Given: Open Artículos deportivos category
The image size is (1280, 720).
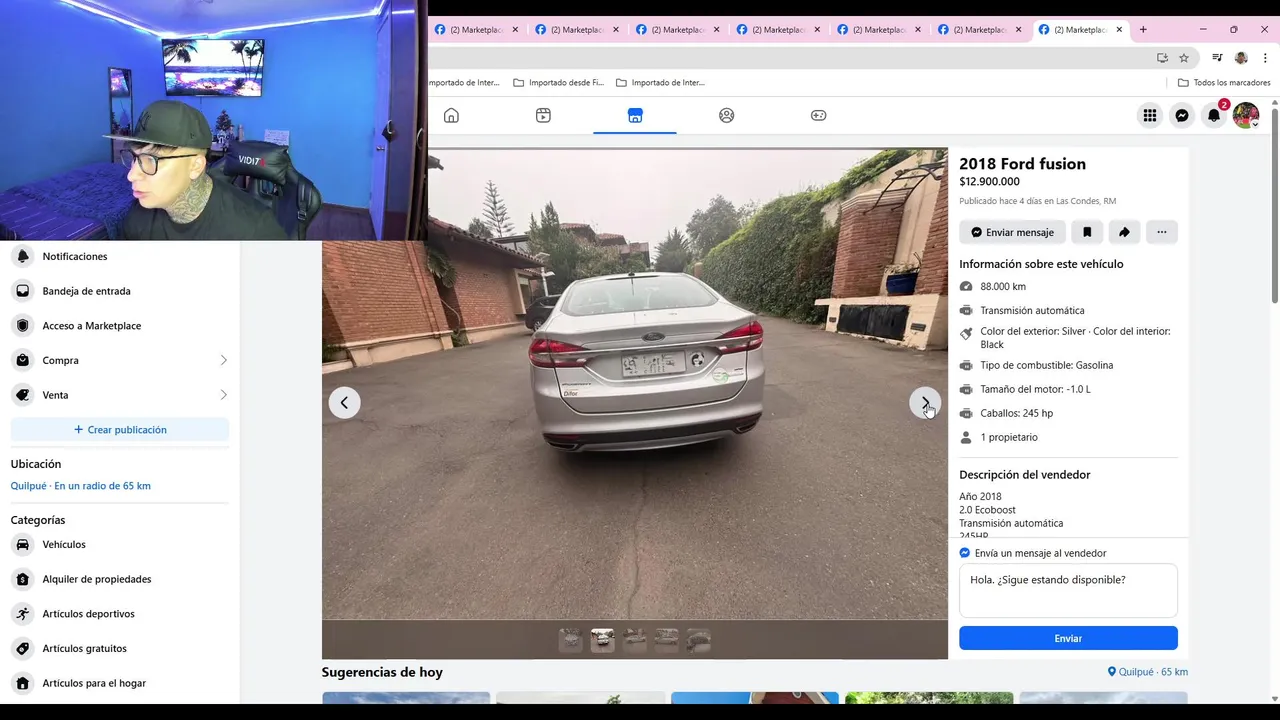Looking at the screenshot, I should 120,614.
